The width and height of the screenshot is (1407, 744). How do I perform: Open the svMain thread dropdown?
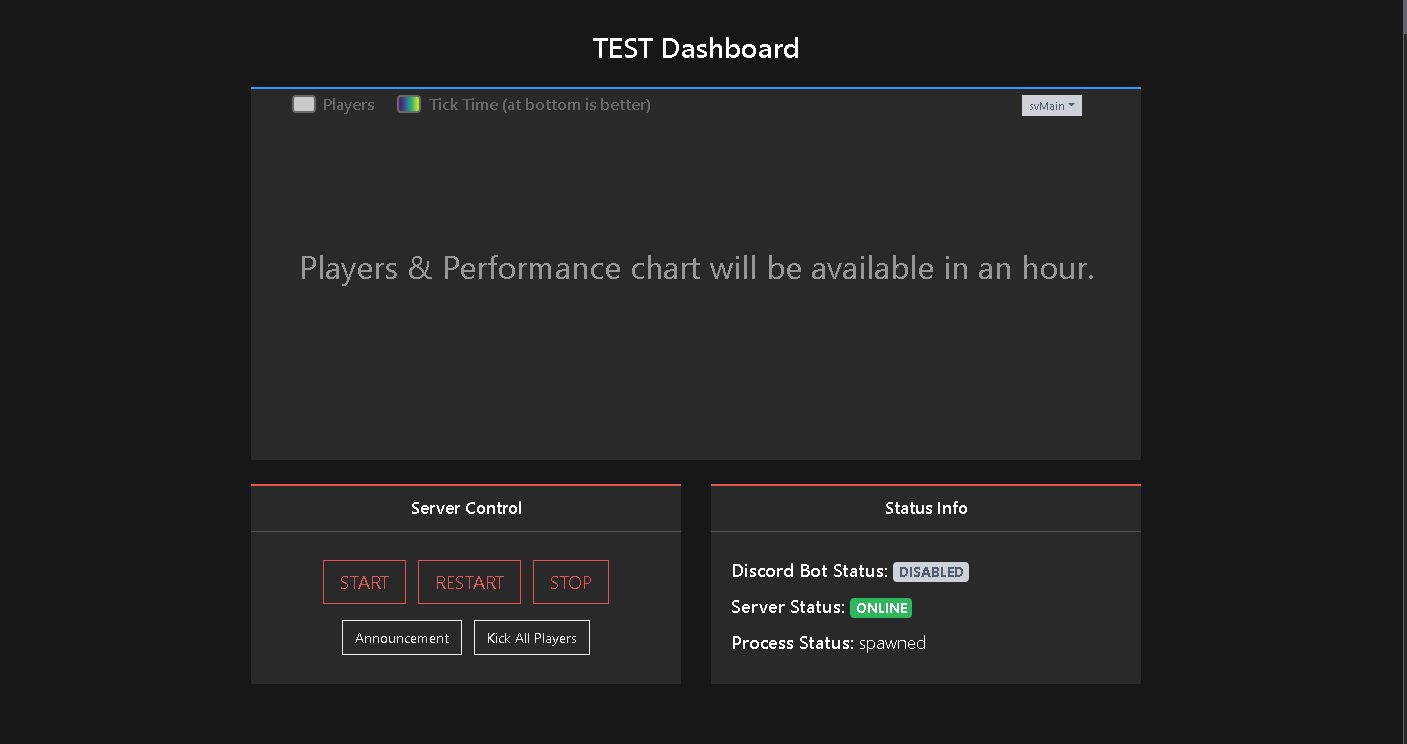[x=1051, y=106]
